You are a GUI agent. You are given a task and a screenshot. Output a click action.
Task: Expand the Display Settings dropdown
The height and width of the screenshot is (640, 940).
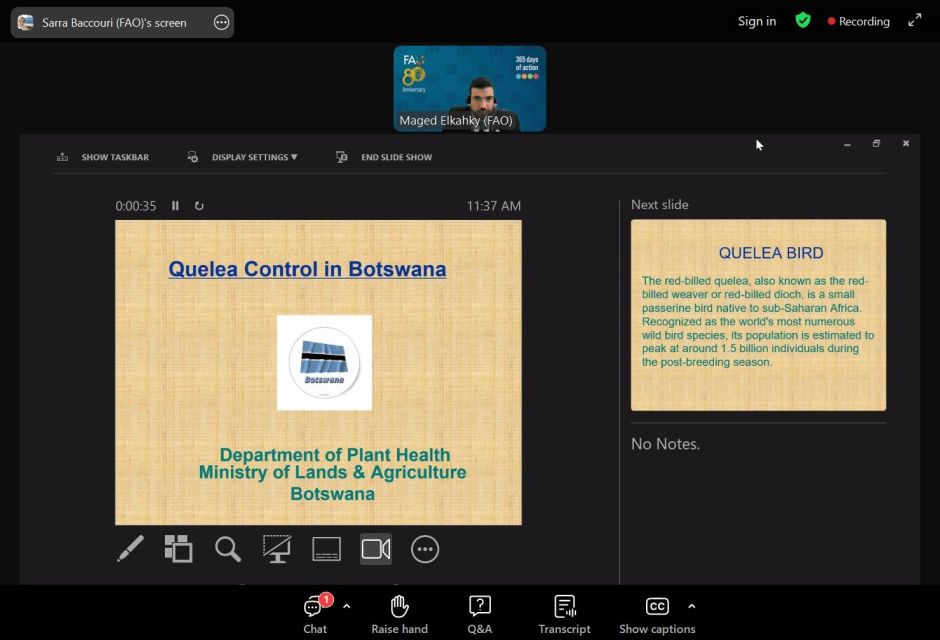click(243, 157)
